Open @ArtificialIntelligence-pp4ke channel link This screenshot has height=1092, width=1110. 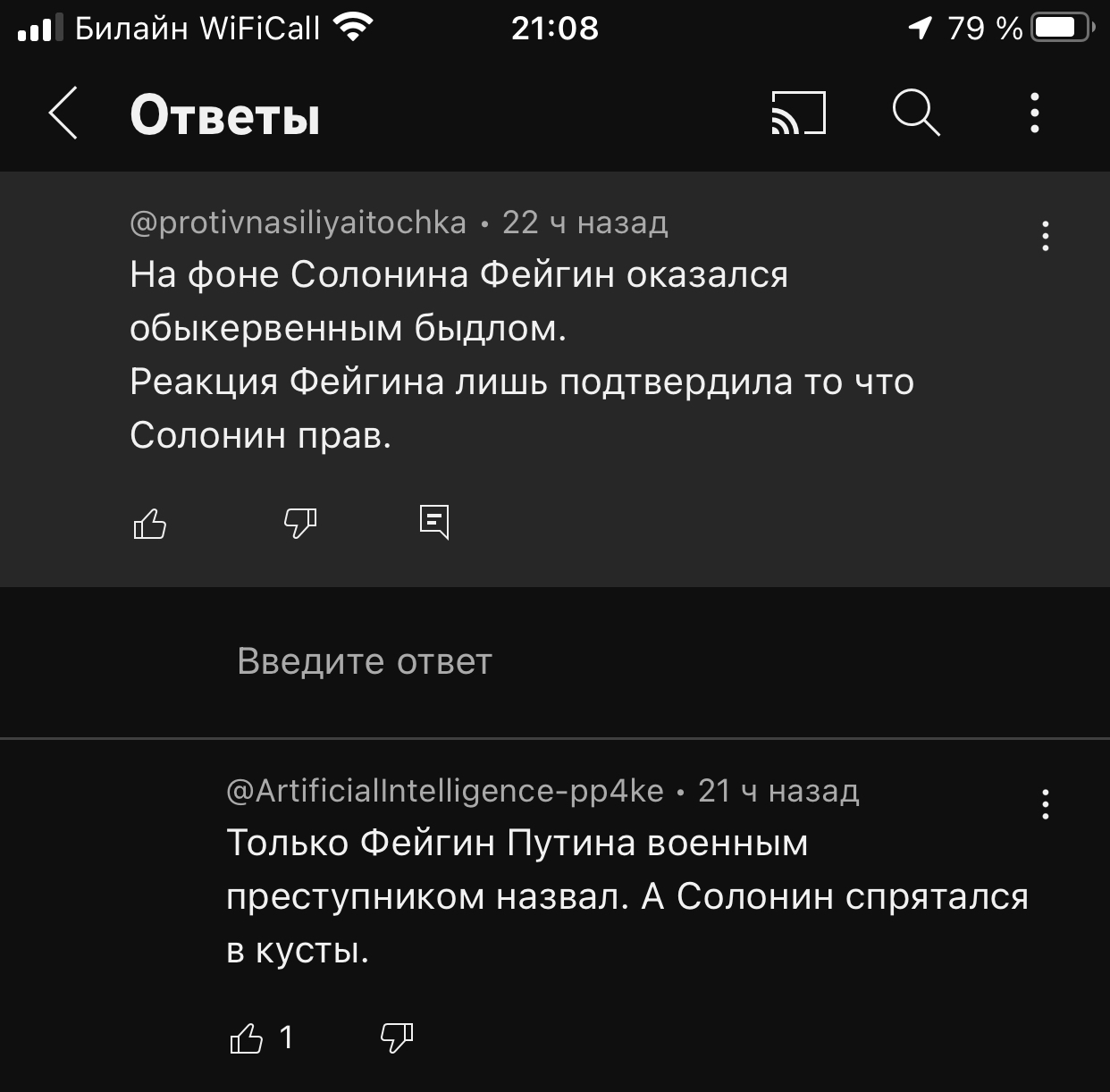pos(445,791)
